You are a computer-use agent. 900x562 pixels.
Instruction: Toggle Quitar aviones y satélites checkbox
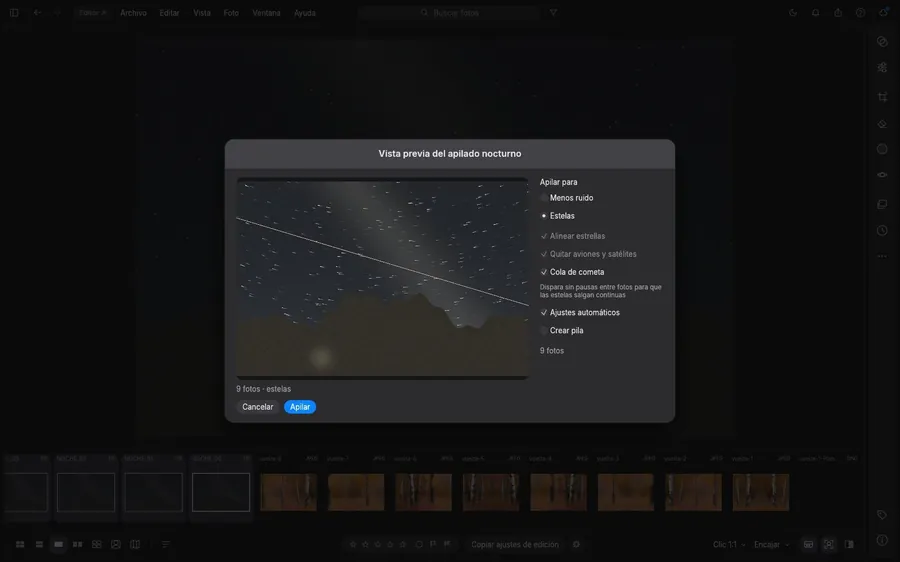tap(588, 254)
